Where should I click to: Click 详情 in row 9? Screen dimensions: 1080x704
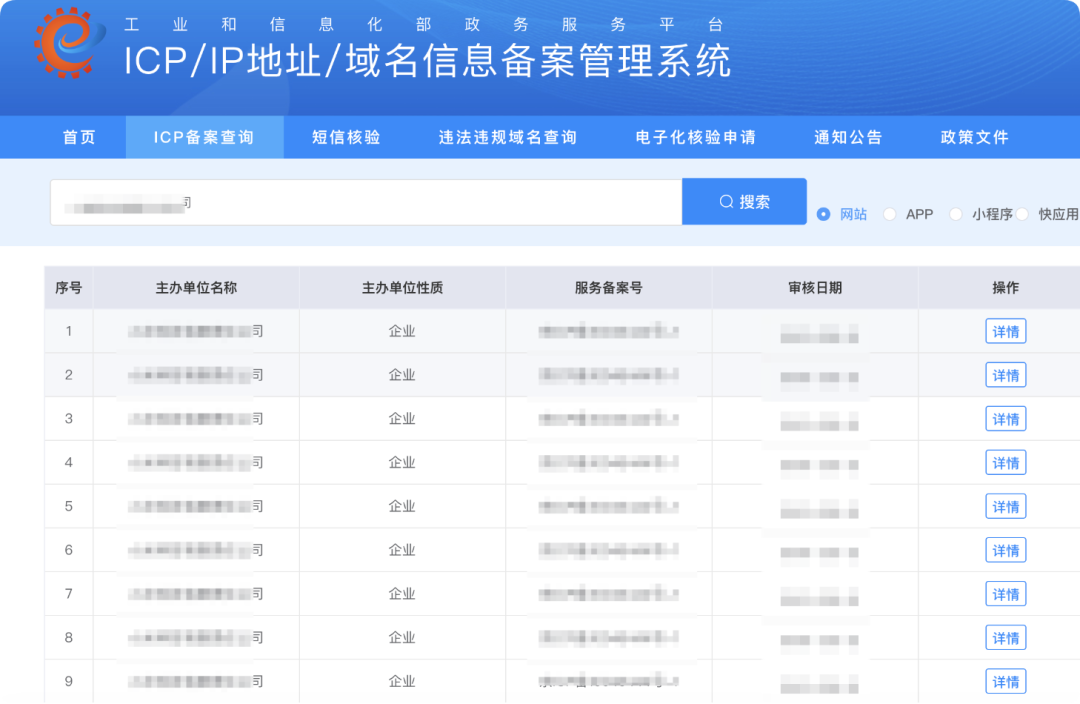(1006, 681)
